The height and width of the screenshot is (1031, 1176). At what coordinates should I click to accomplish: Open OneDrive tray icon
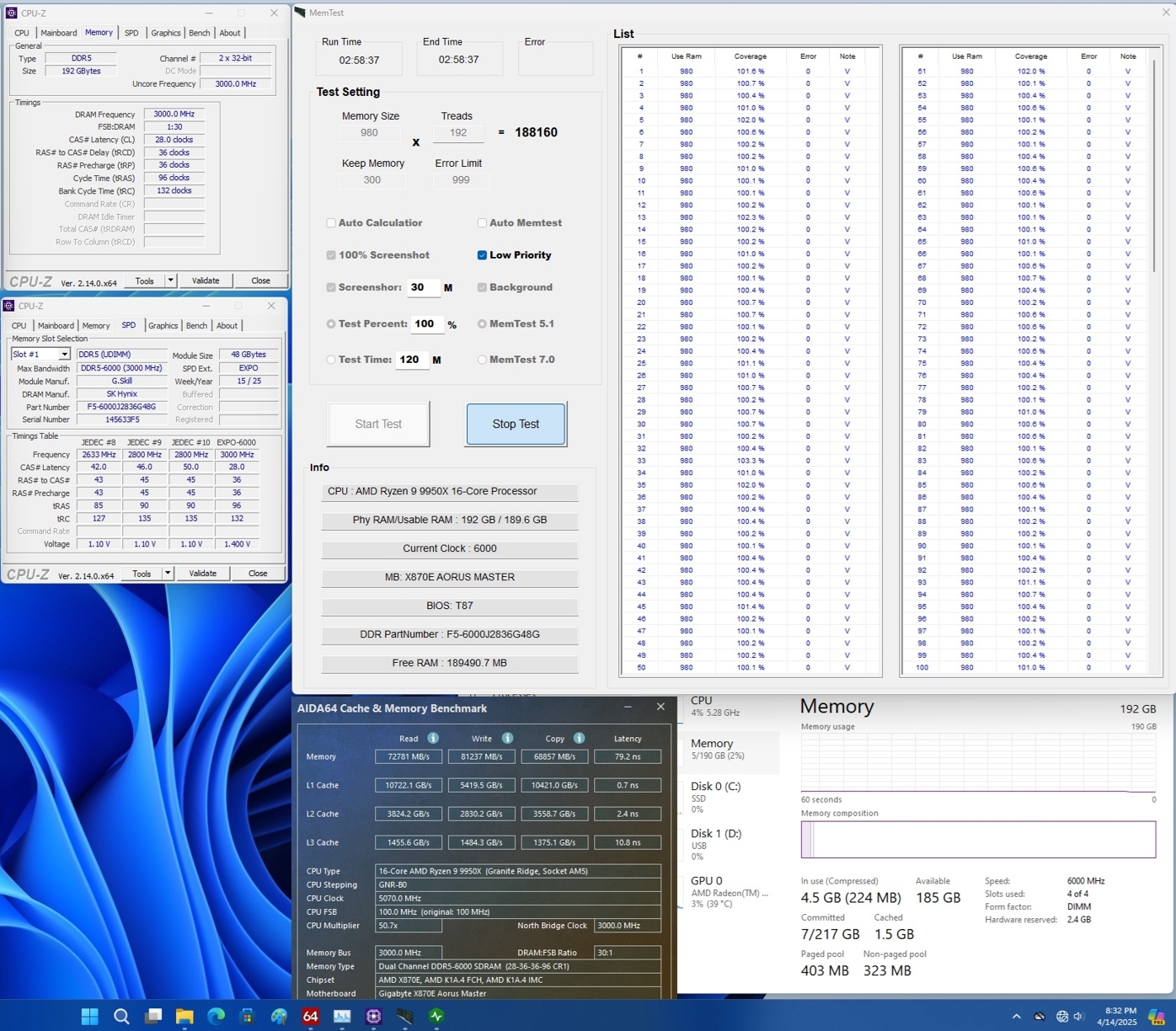click(x=1040, y=1016)
